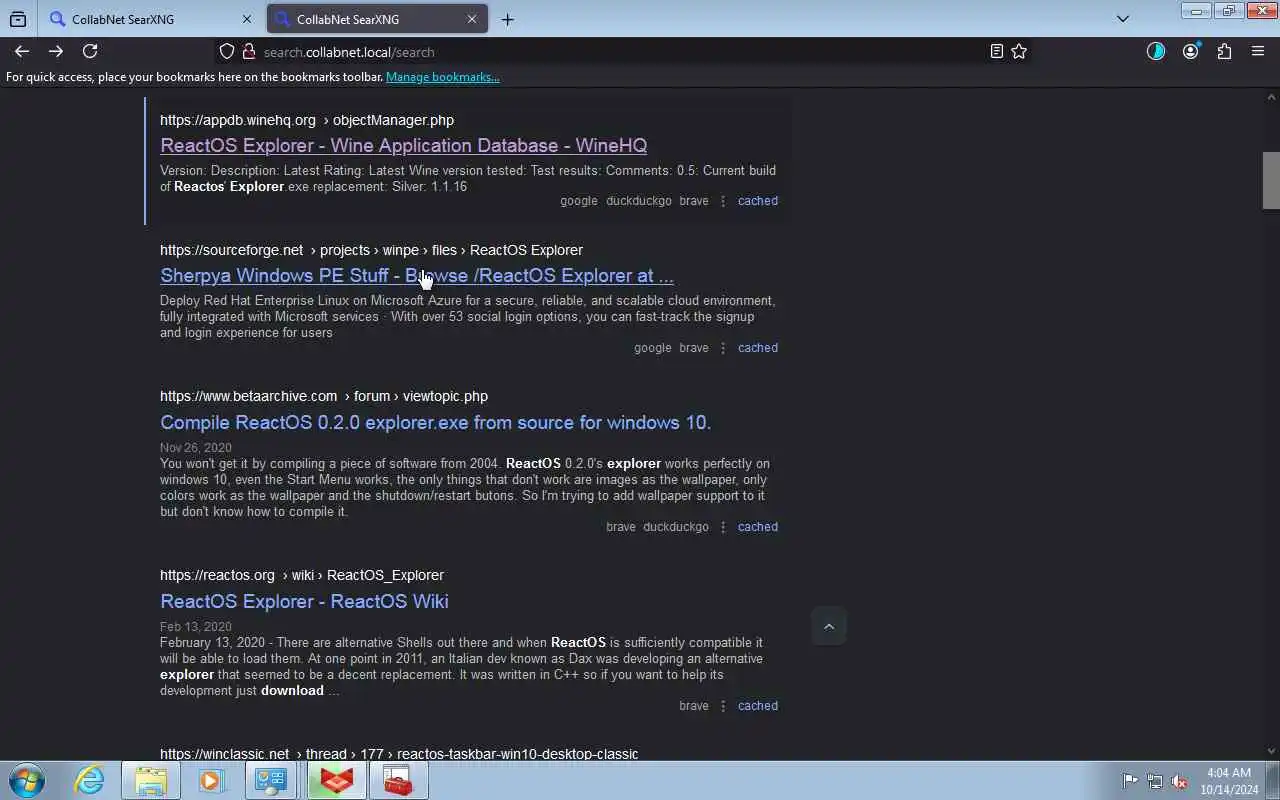The width and height of the screenshot is (1280, 800).
Task: Click the https://sourceforge.net URL text
Action: 231,250
